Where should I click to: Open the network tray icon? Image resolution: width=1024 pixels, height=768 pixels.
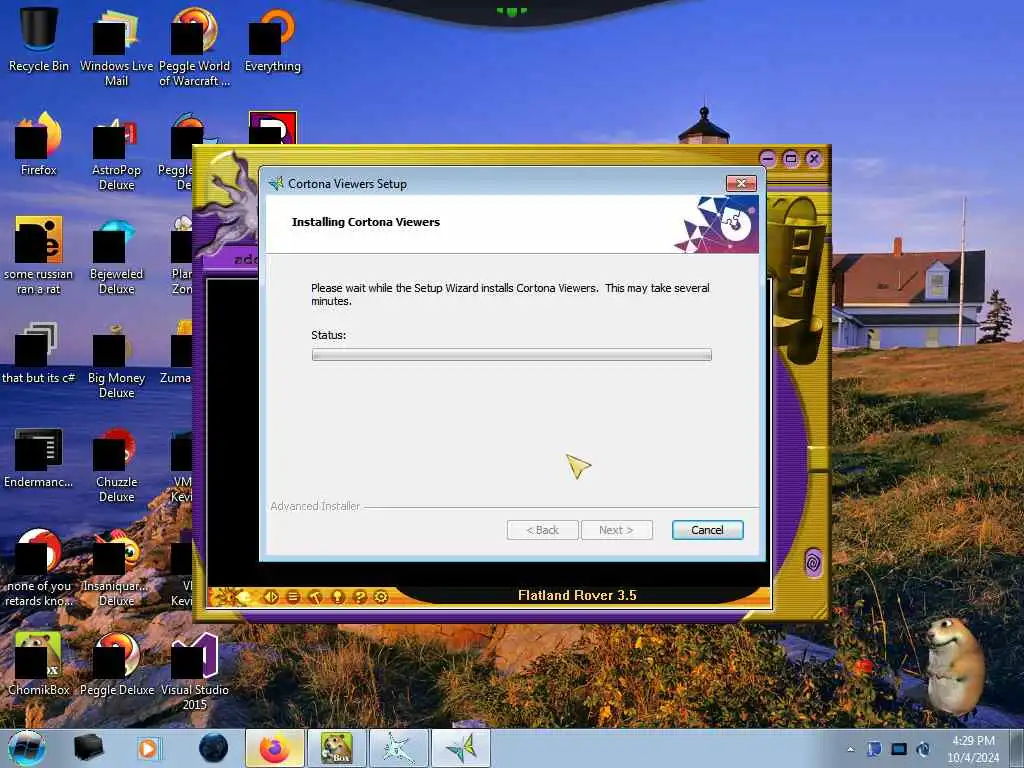(899, 749)
